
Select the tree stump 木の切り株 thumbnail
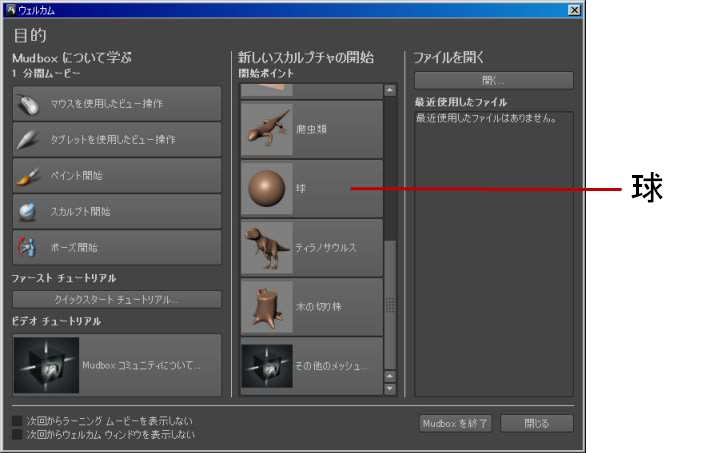click(267, 307)
